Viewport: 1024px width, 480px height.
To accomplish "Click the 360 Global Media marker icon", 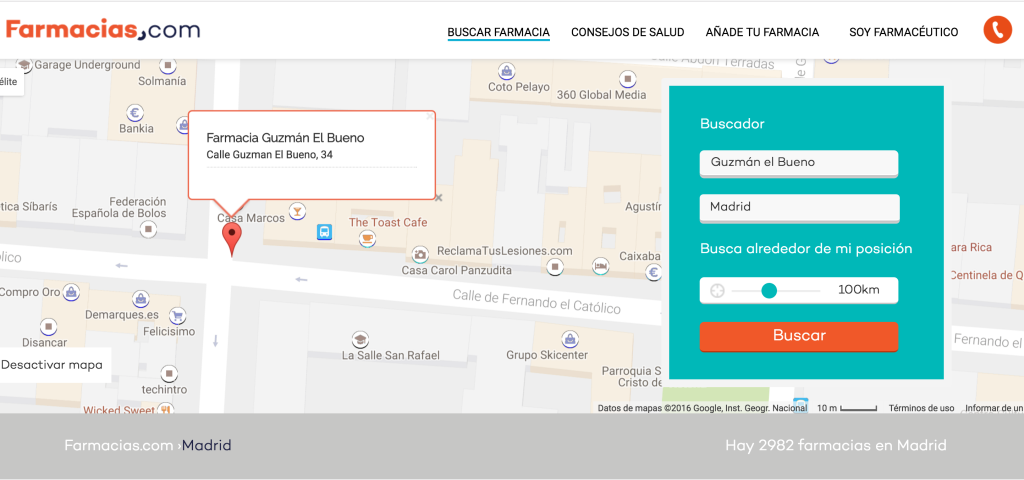I will (628, 79).
